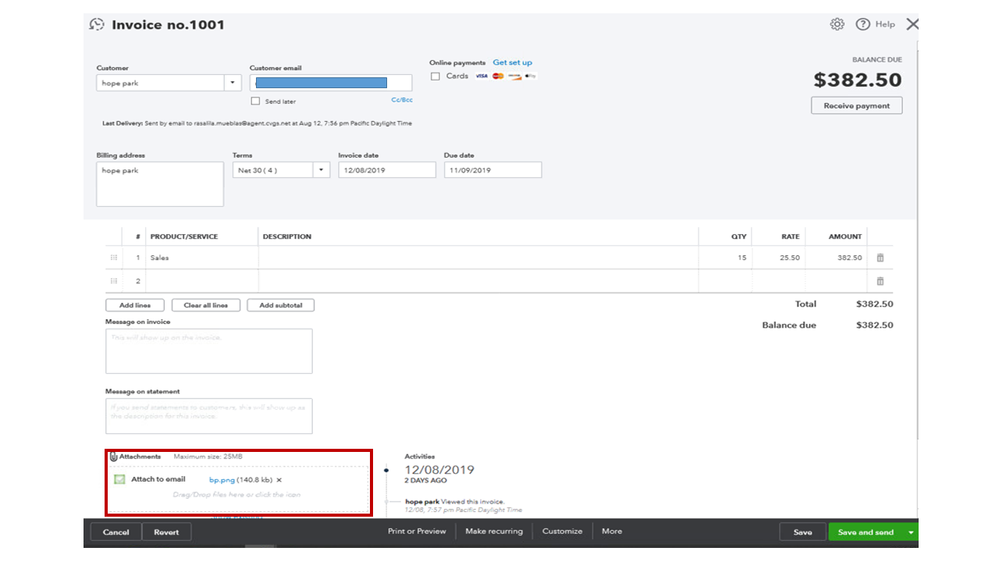999x562 pixels.
Task: Open the invoice history clock icon
Action: [97, 24]
